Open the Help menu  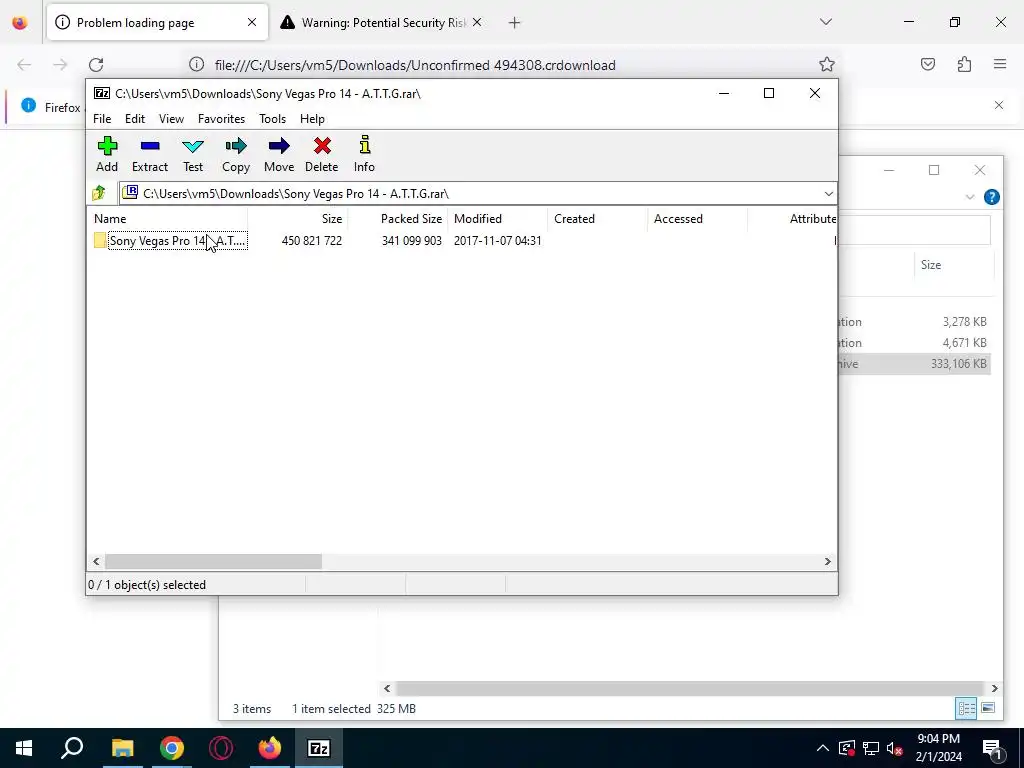[312, 119]
